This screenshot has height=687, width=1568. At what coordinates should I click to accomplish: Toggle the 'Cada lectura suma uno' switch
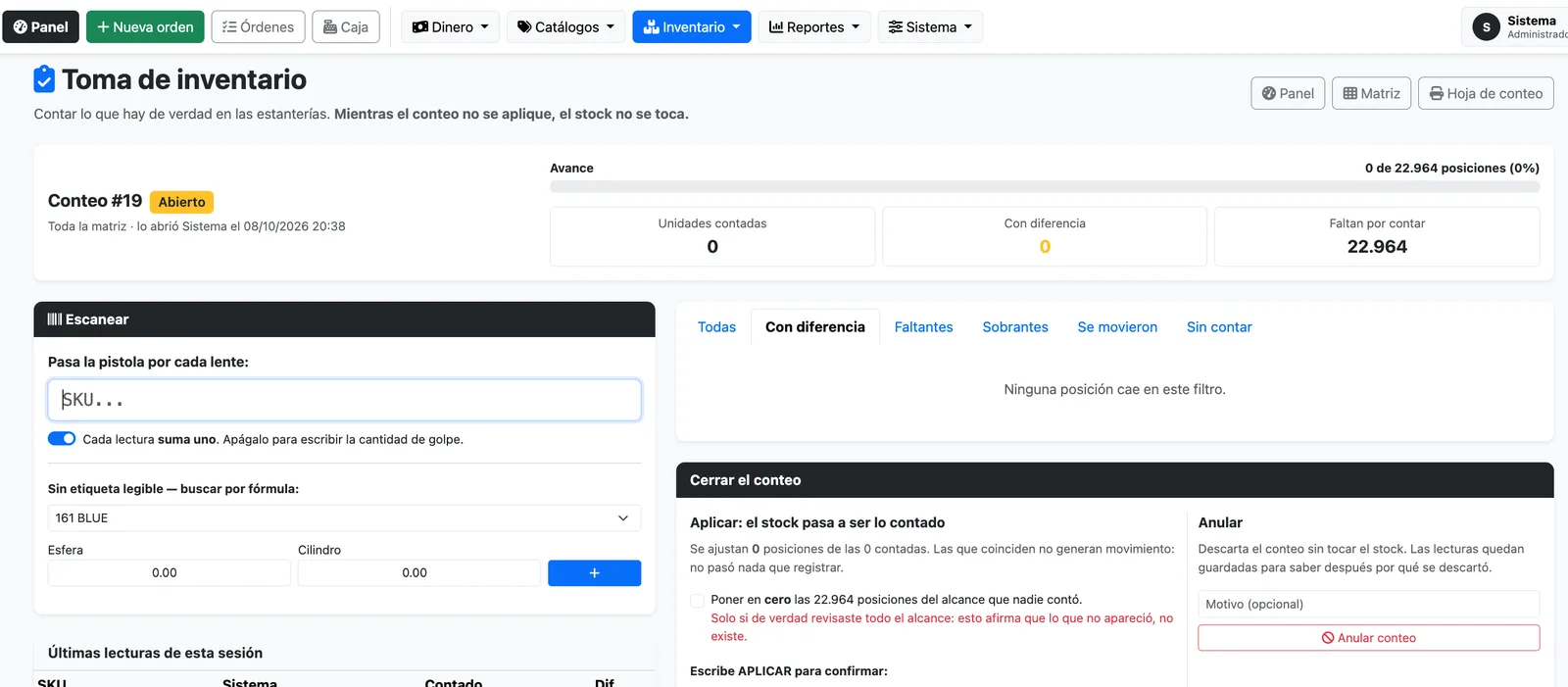[62, 439]
